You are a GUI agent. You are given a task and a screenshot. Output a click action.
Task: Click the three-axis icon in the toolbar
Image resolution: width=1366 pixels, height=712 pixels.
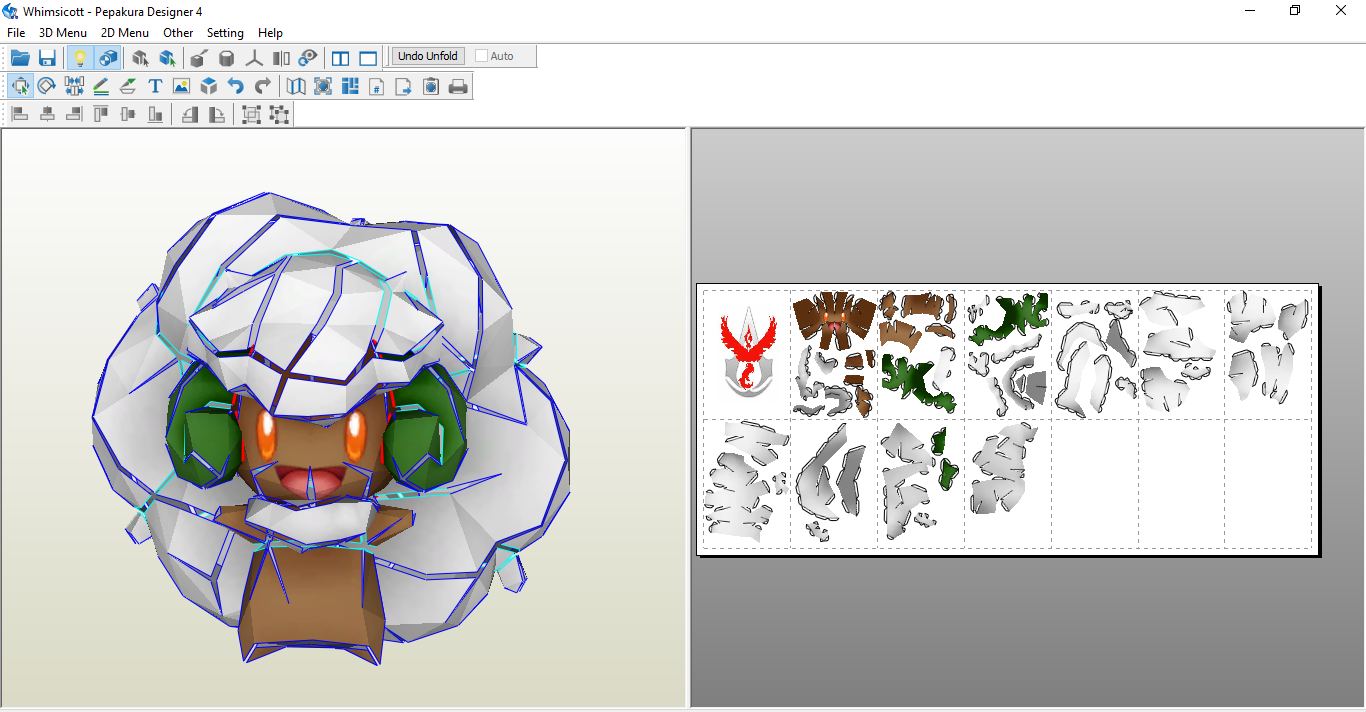tap(255, 57)
